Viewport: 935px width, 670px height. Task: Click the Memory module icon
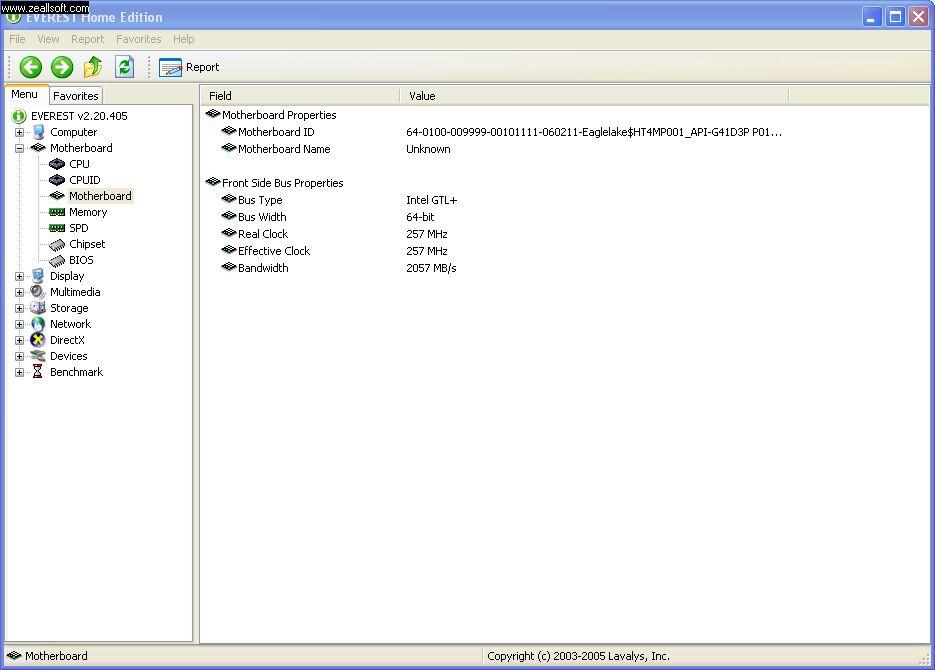pyautogui.click(x=57, y=212)
